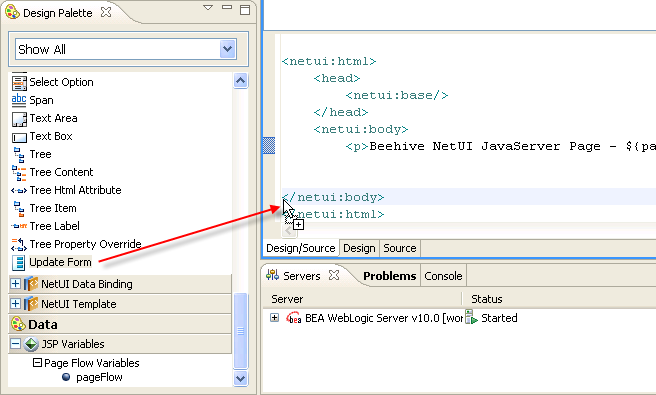Click the palette vertical scrollbar thumb

[x=241, y=331]
